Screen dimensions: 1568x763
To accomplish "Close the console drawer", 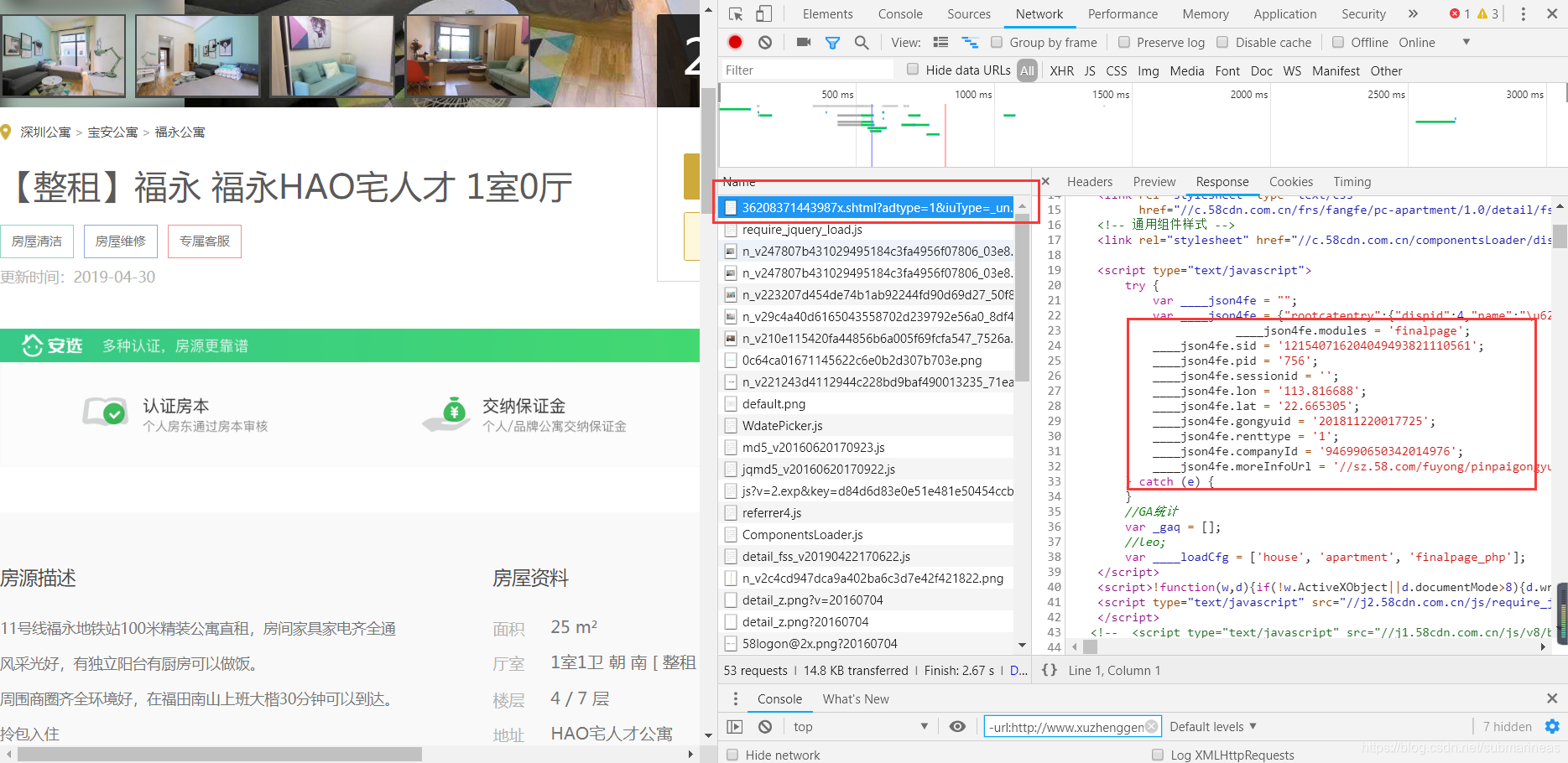I will coord(1552,698).
